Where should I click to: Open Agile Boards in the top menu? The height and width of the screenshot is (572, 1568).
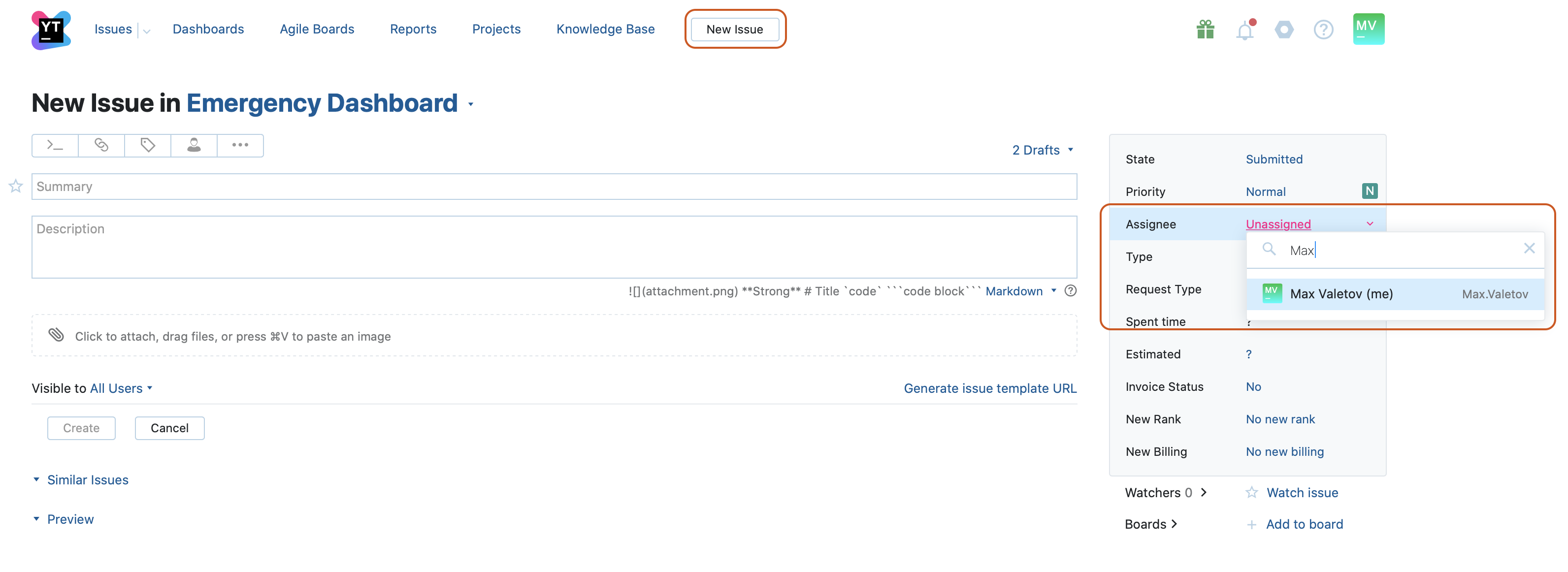click(317, 29)
